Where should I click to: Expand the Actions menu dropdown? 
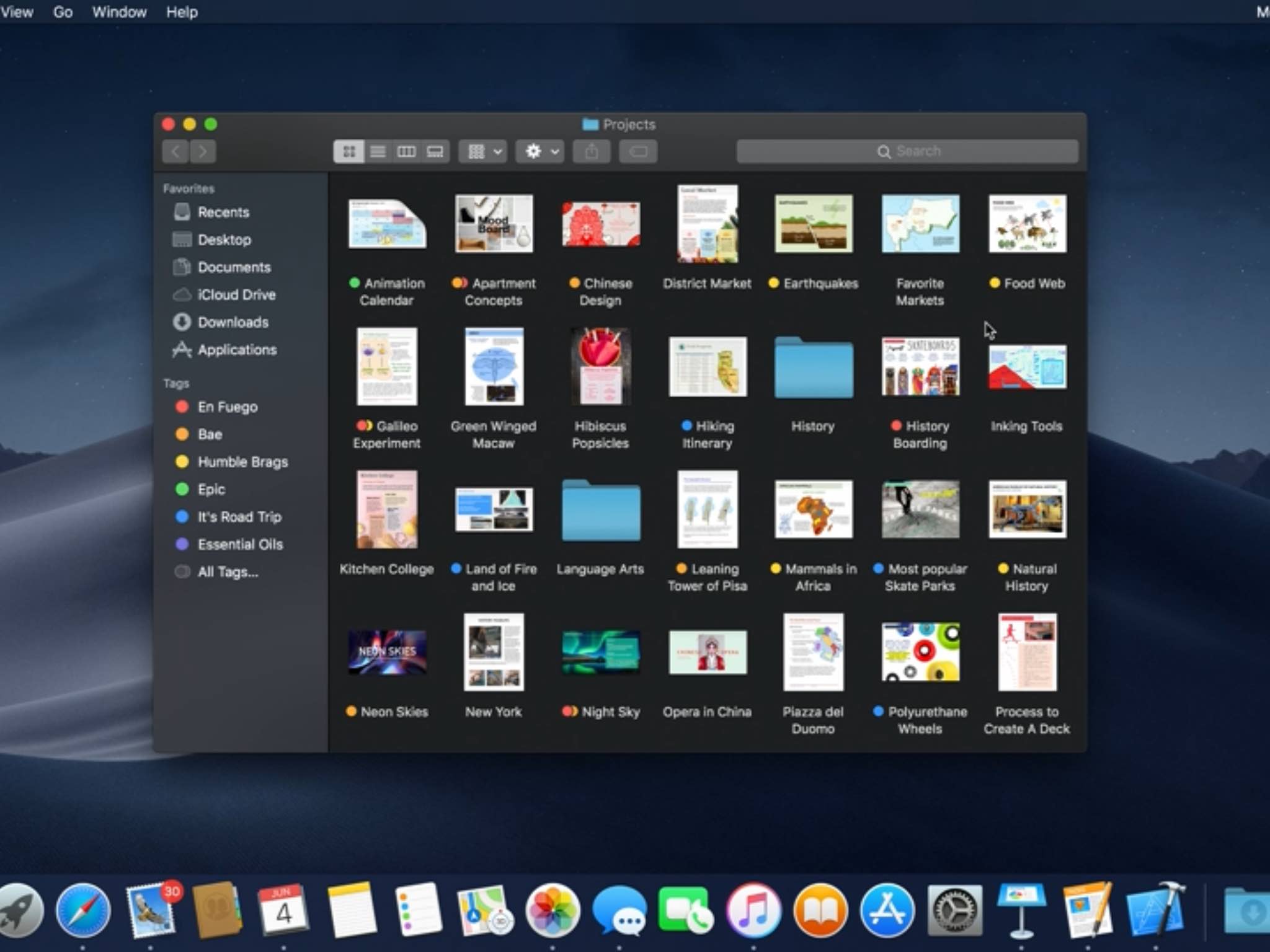point(547,150)
